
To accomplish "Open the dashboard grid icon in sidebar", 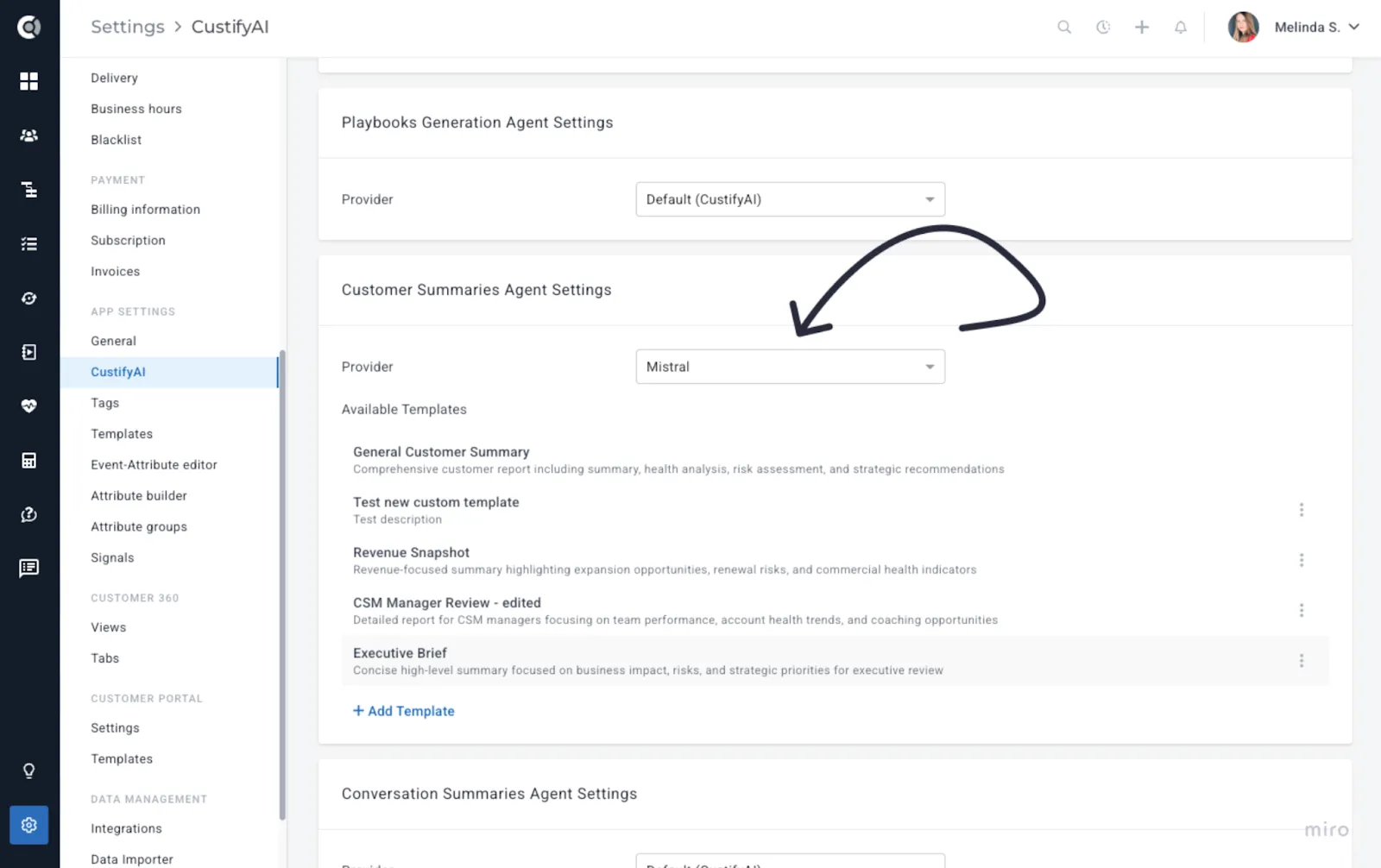I will [x=29, y=81].
